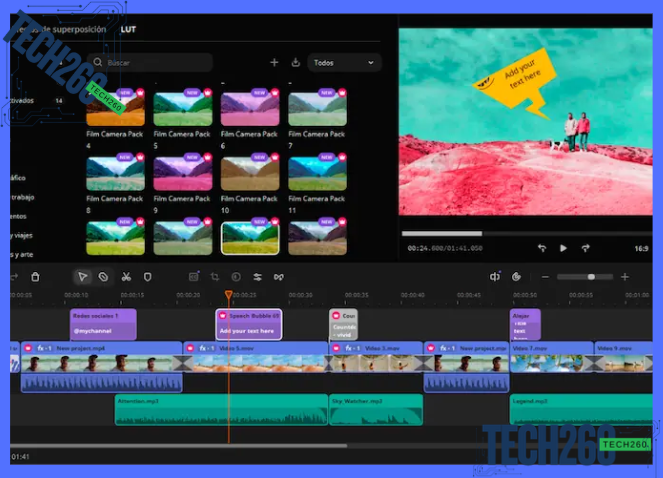The height and width of the screenshot is (478, 663).
Task: Open the 'trabajo' category in sidebar
Action: 22,197
